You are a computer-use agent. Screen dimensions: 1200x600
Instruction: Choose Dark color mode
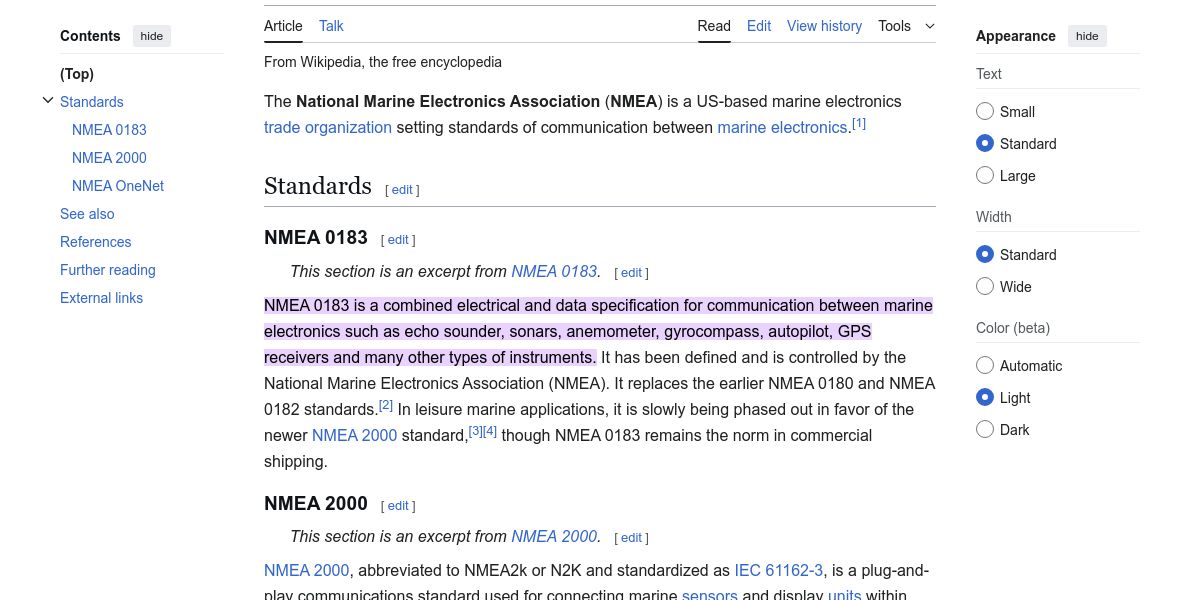click(x=985, y=430)
